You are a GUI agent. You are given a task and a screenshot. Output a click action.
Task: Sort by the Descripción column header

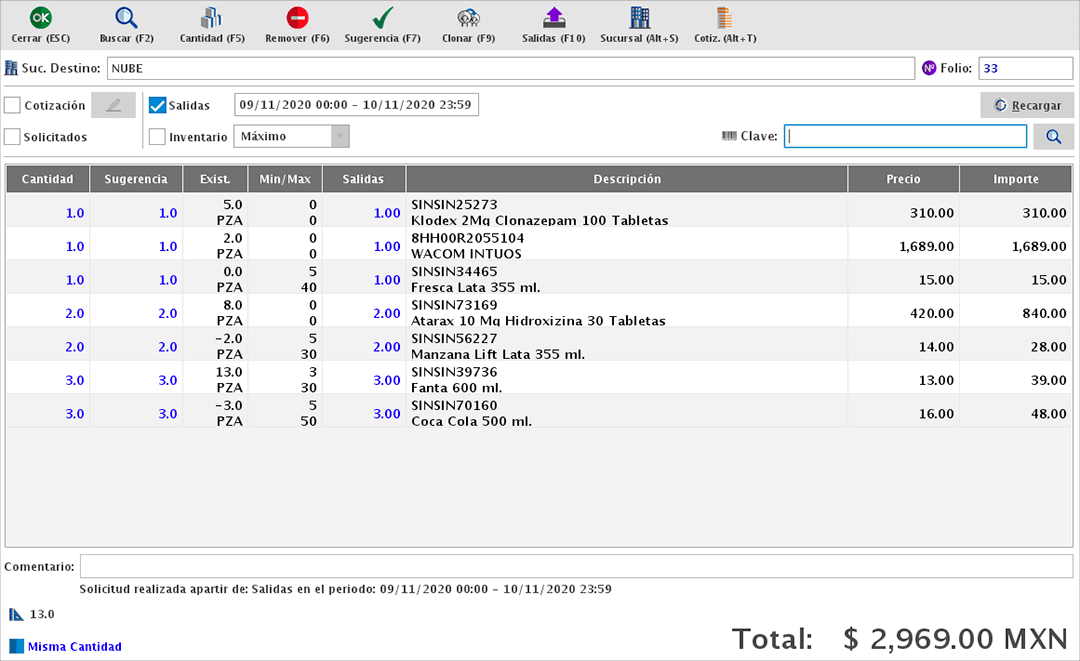(x=625, y=179)
